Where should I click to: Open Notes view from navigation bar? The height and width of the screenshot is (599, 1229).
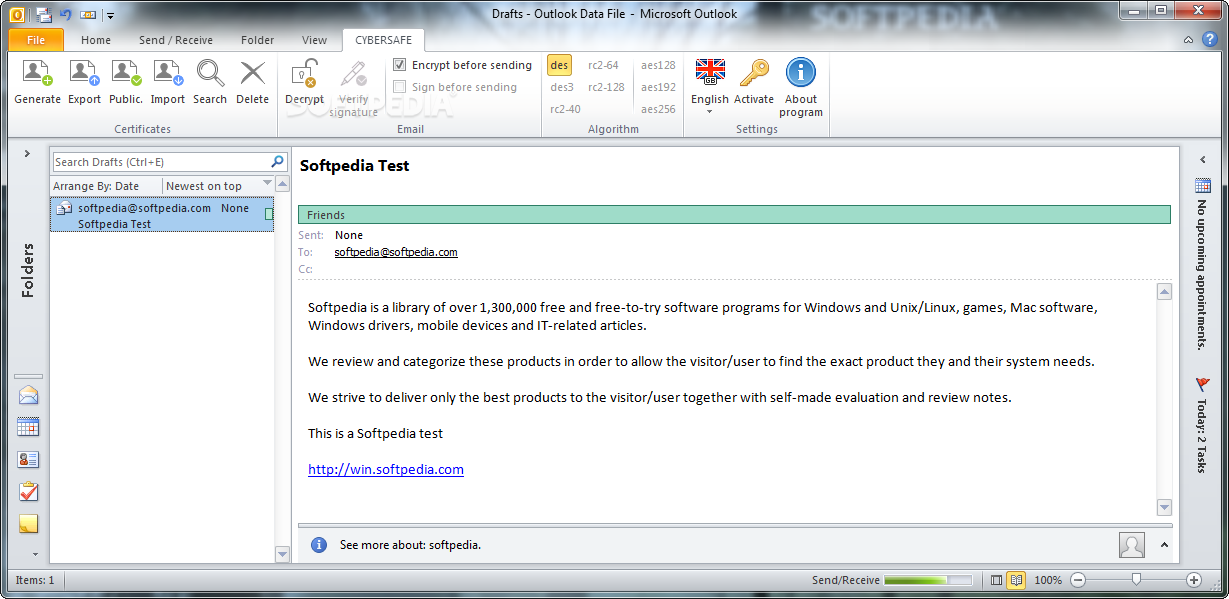(28, 523)
